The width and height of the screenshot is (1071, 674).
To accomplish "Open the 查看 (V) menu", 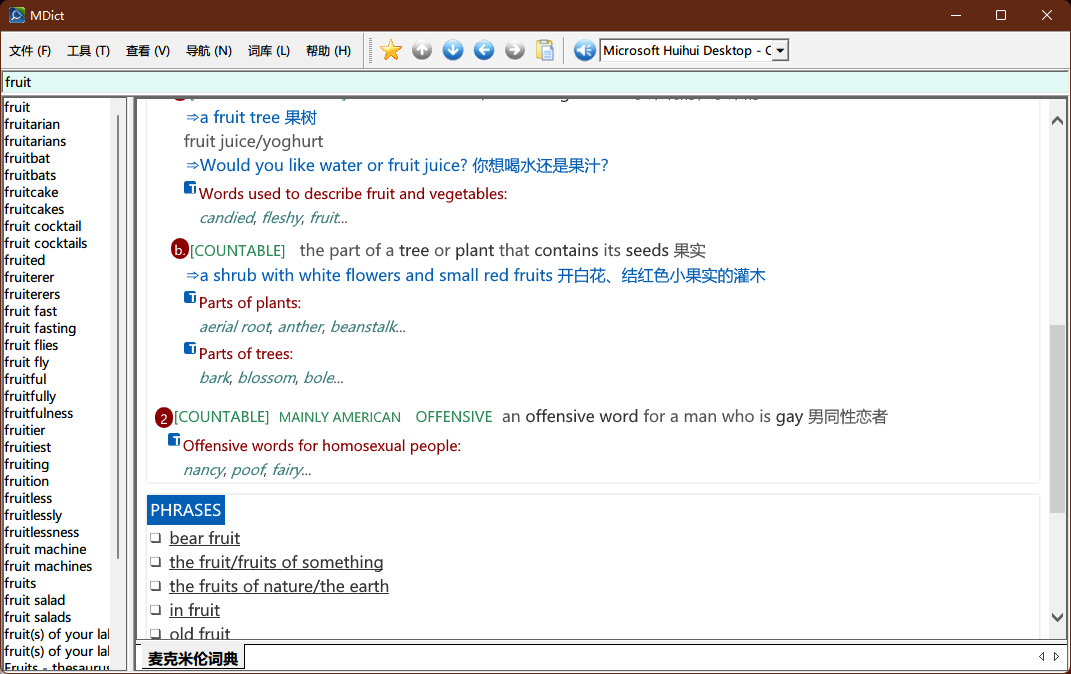I will click(x=148, y=51).
